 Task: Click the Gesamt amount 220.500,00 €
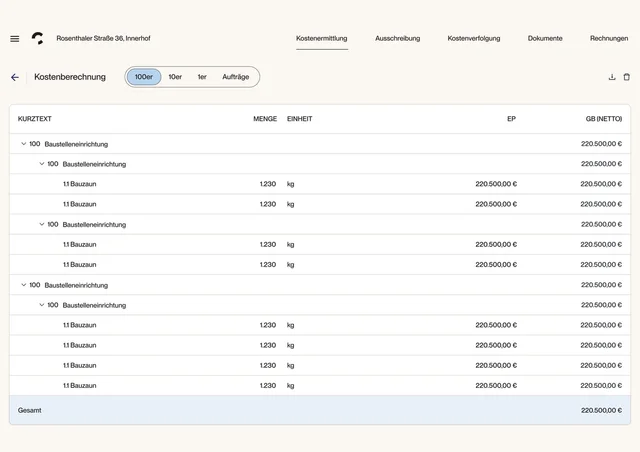tap(602, 410)
